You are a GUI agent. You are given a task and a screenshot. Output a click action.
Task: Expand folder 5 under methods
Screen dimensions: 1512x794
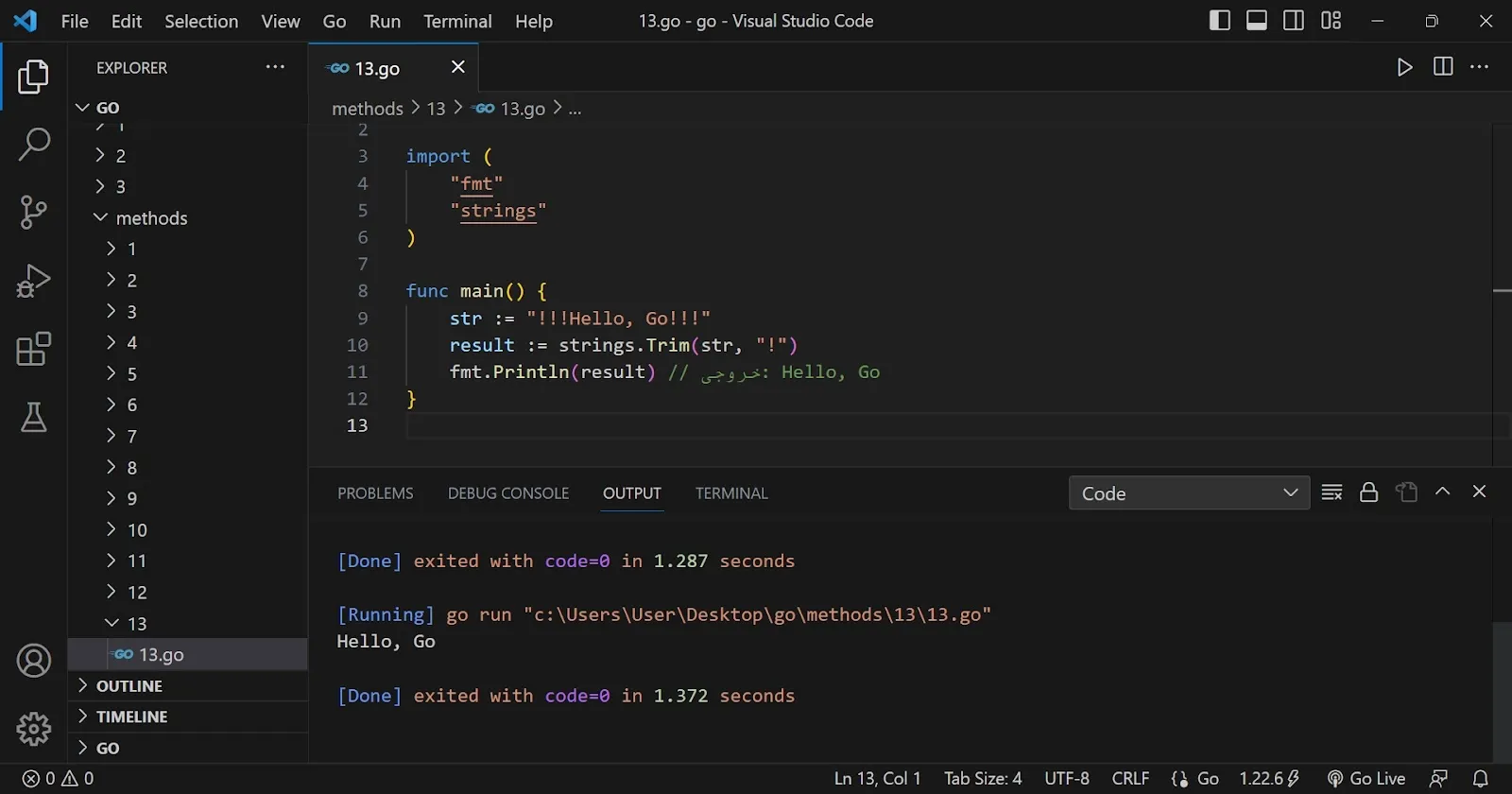(188, 374)
